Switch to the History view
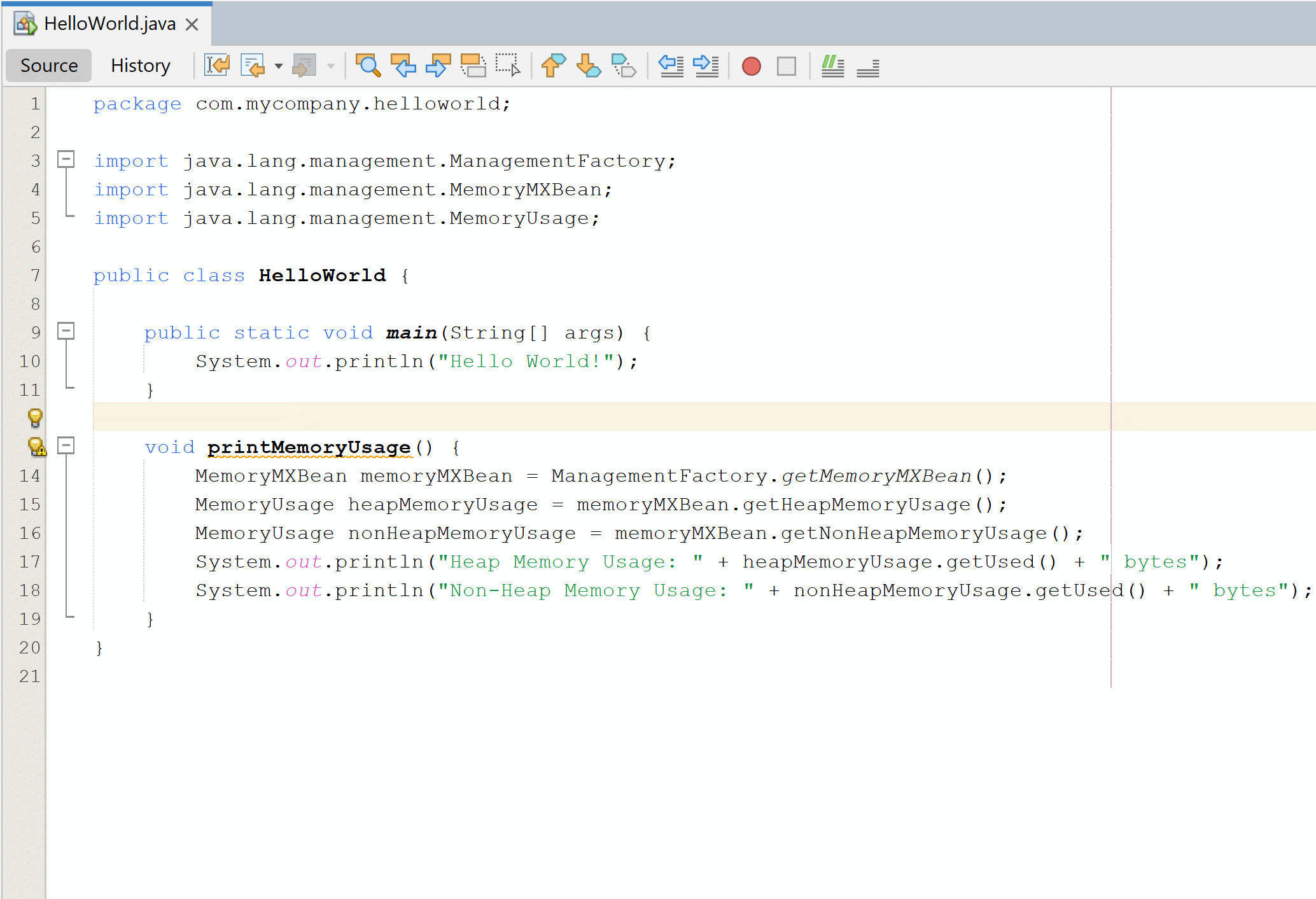The image size is (1316, 899). pos(141,66)
